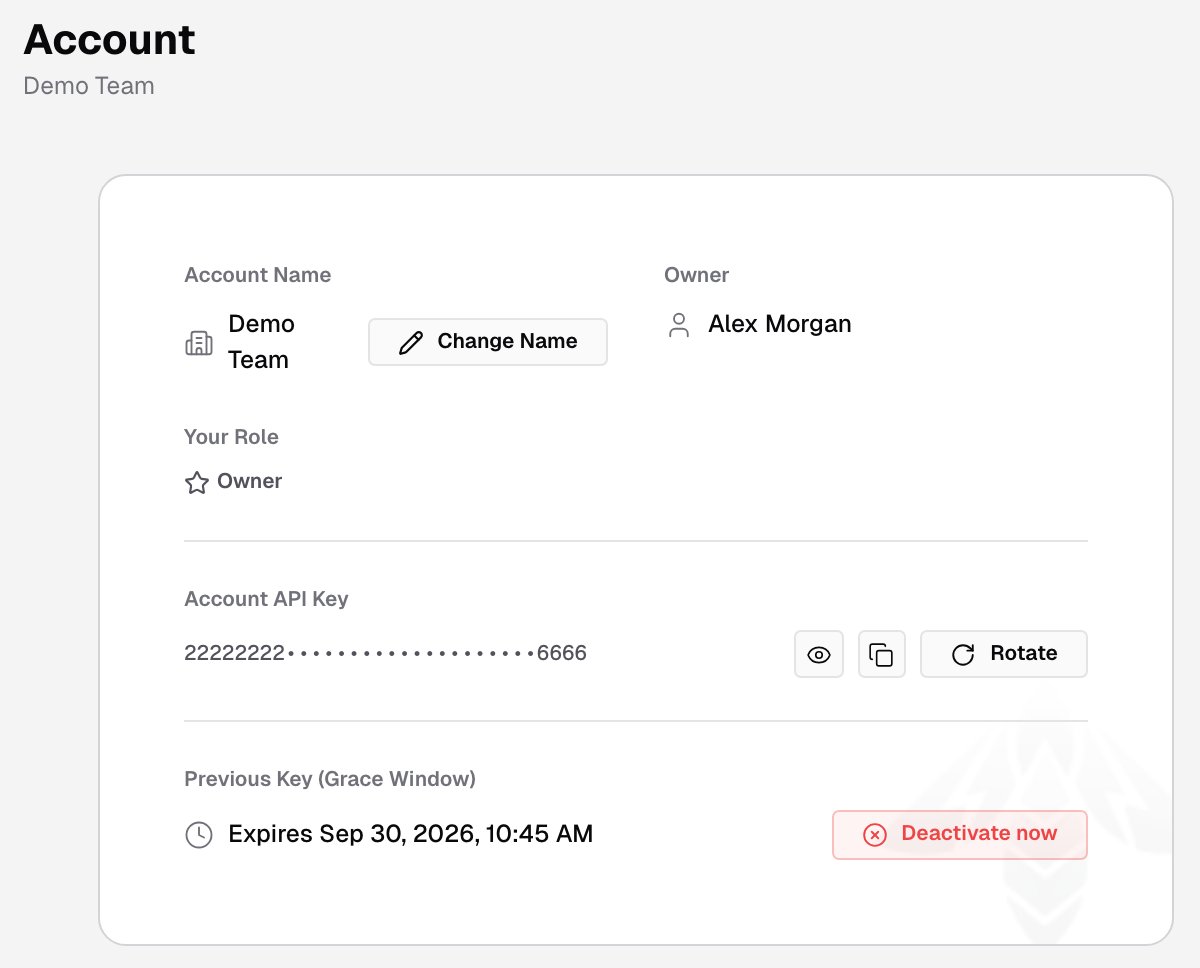Click owner name Alex Morgan

[780, 324]
